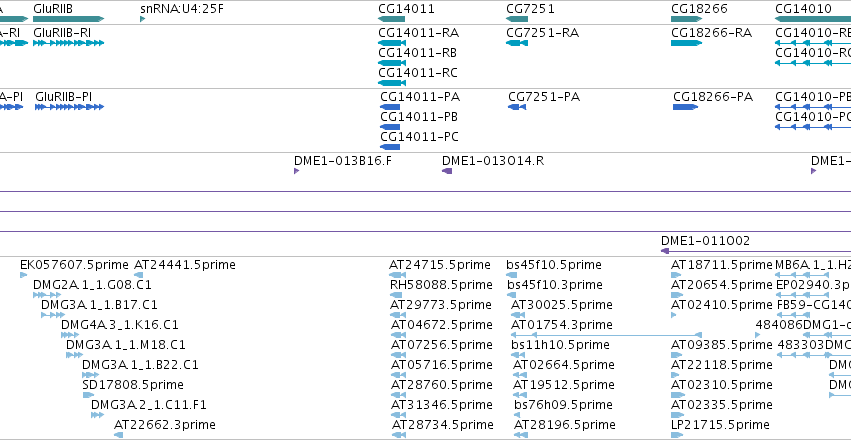Click the DMG2A.1_1.G08.C1 EST label
Screen dimensions: 851x440
coord(92,285)
